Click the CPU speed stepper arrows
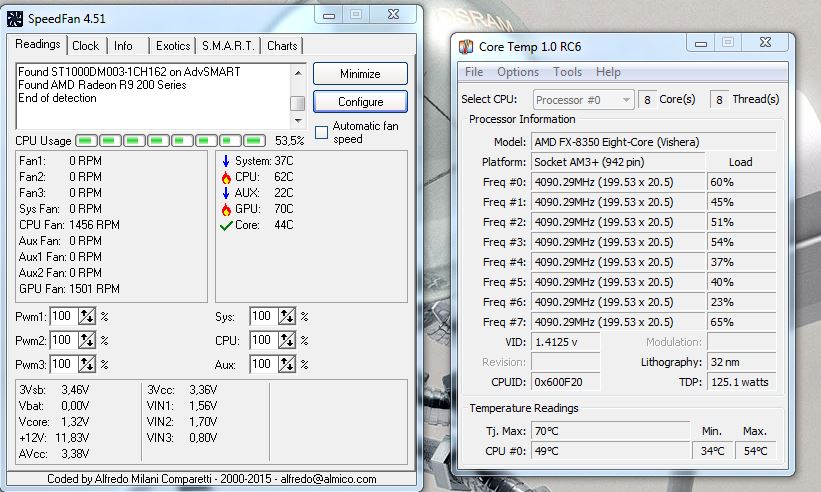 [286, 340]
